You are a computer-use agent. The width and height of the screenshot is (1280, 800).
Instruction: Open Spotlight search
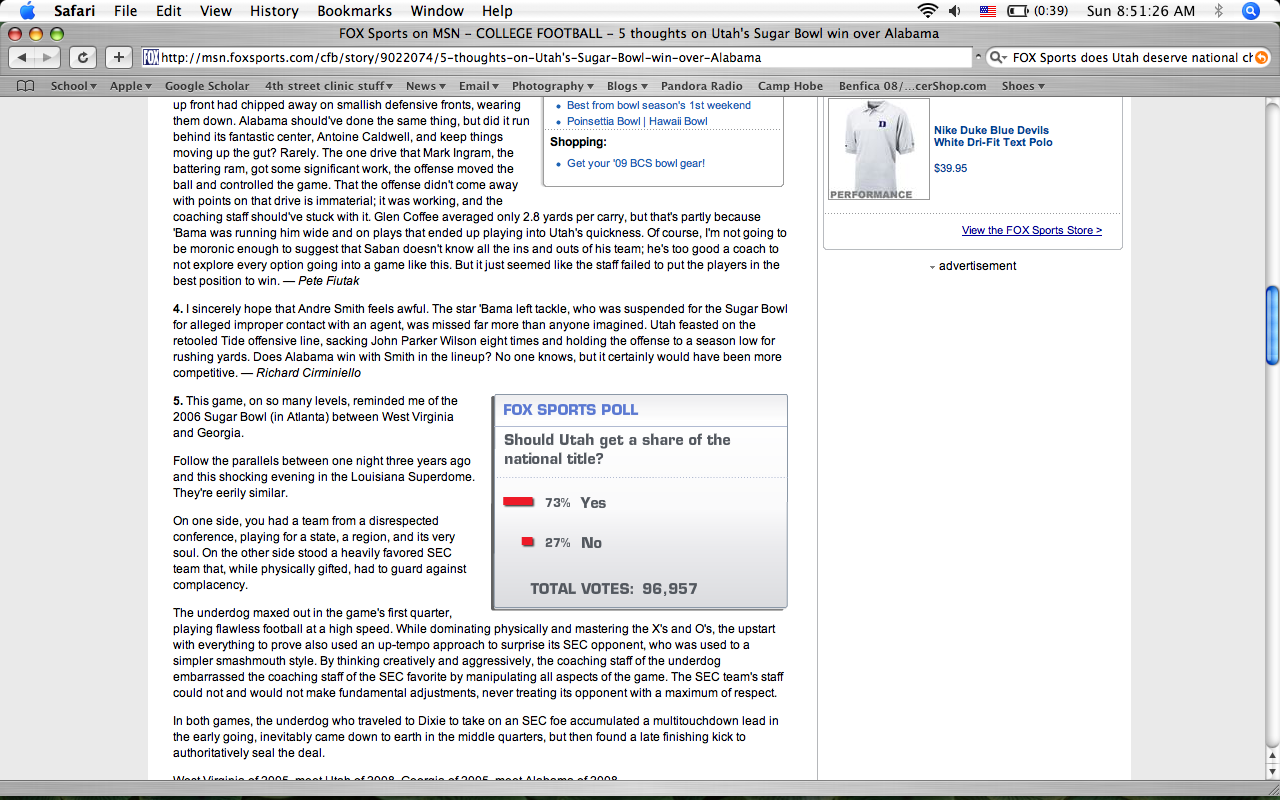tap(1251, 11)
